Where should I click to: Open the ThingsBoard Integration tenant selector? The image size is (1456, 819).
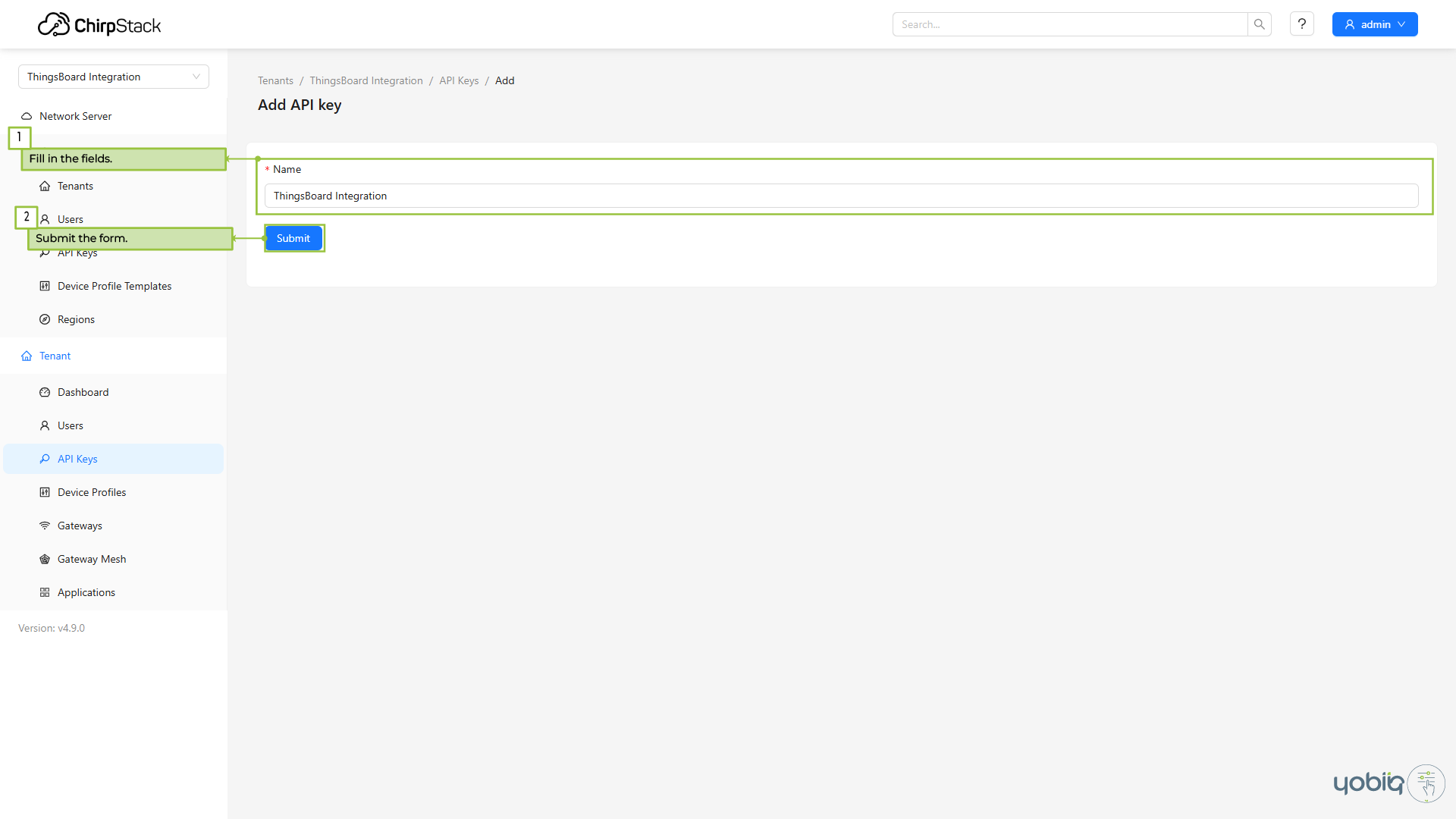[x=114, y=77]
